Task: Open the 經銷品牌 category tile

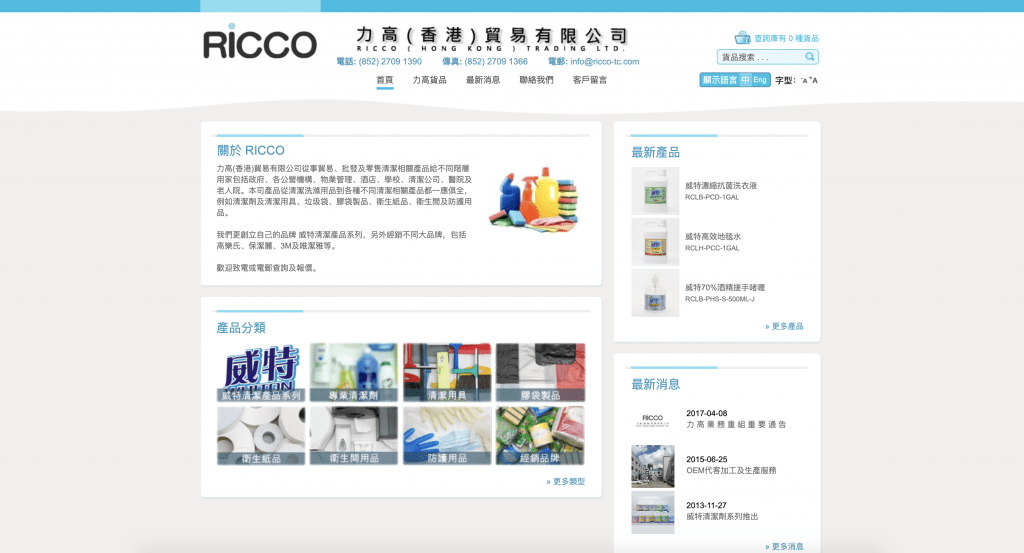Action: coord(540,435)
